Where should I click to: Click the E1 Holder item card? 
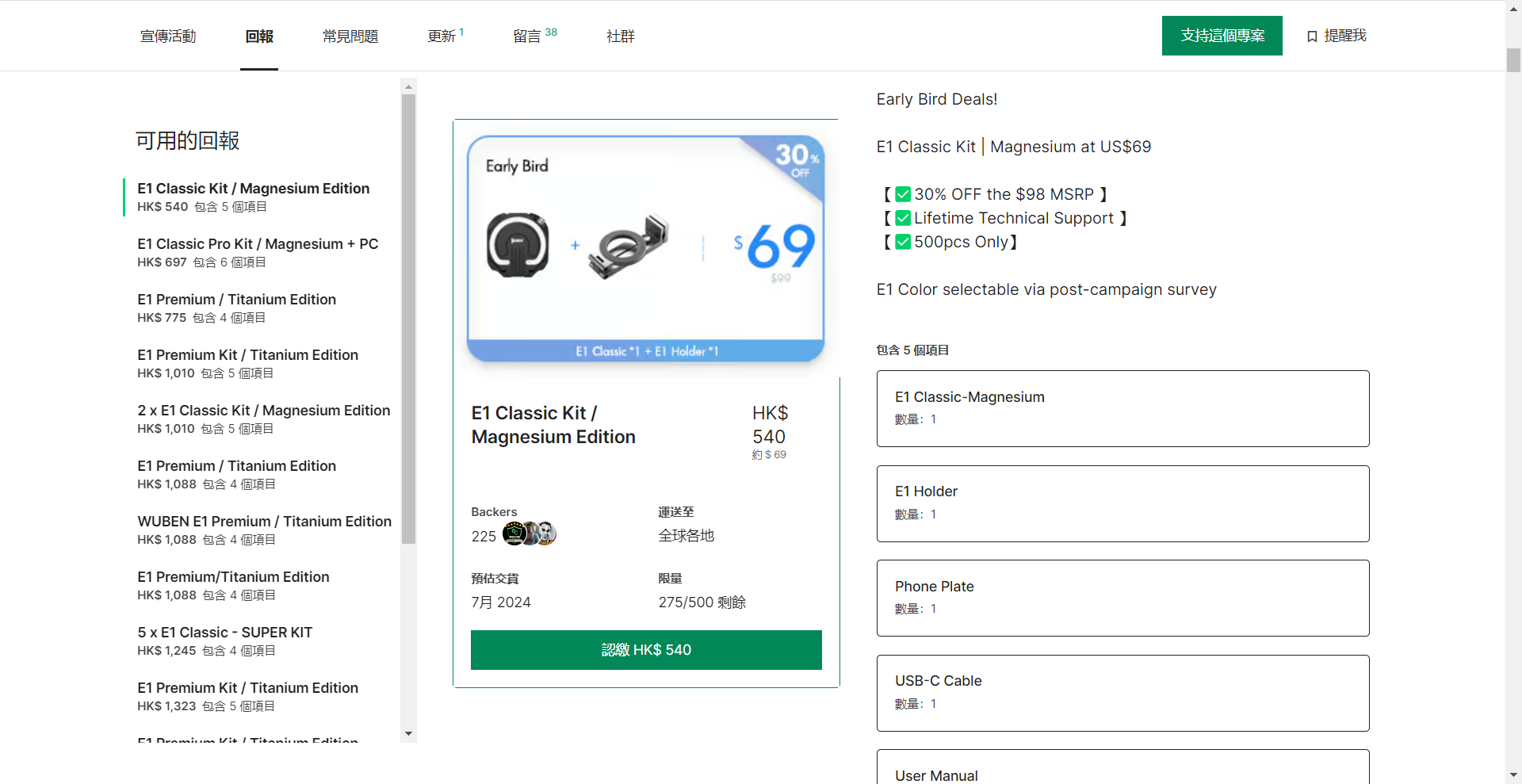1122,503
